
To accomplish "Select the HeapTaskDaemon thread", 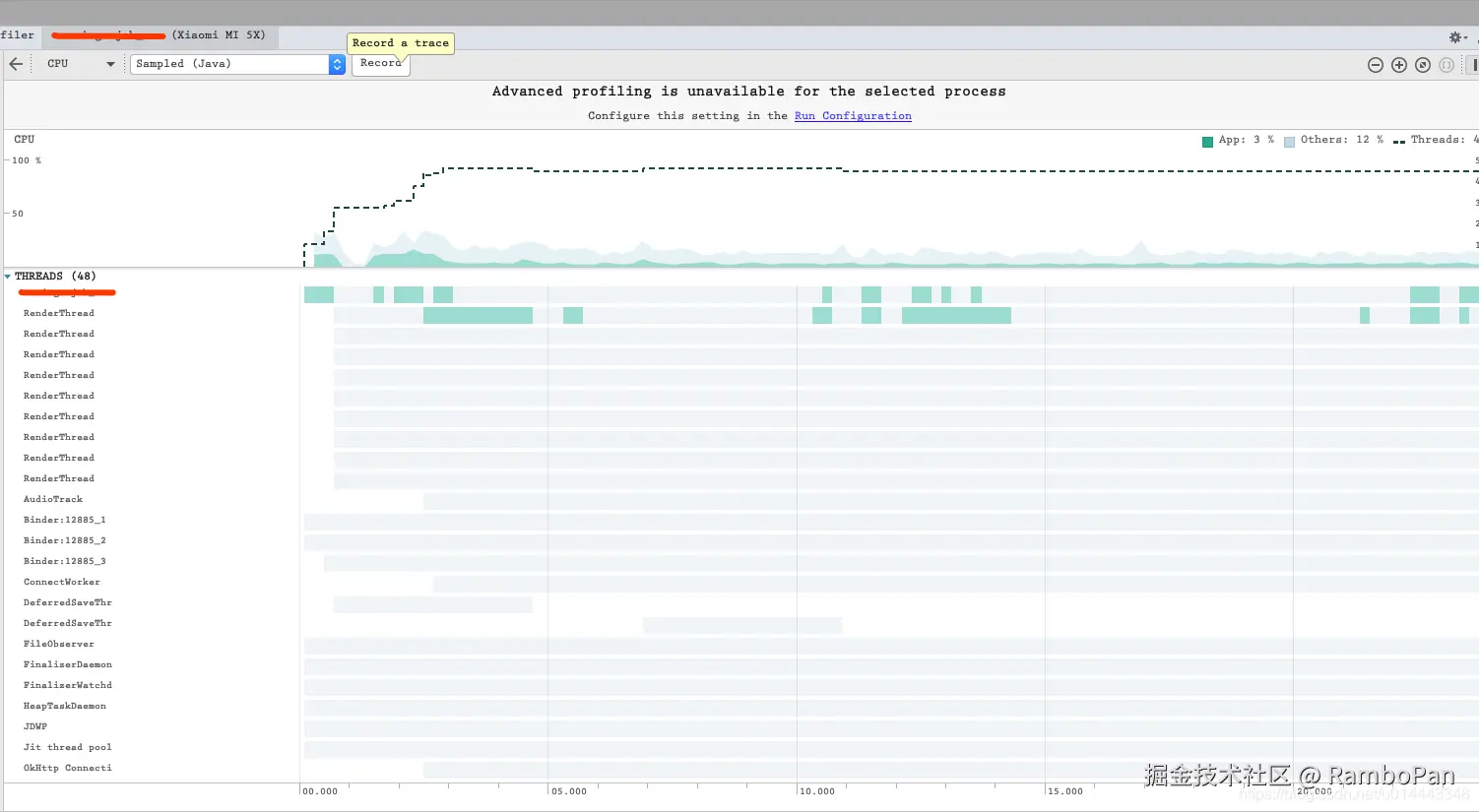I will pos(65,706).
